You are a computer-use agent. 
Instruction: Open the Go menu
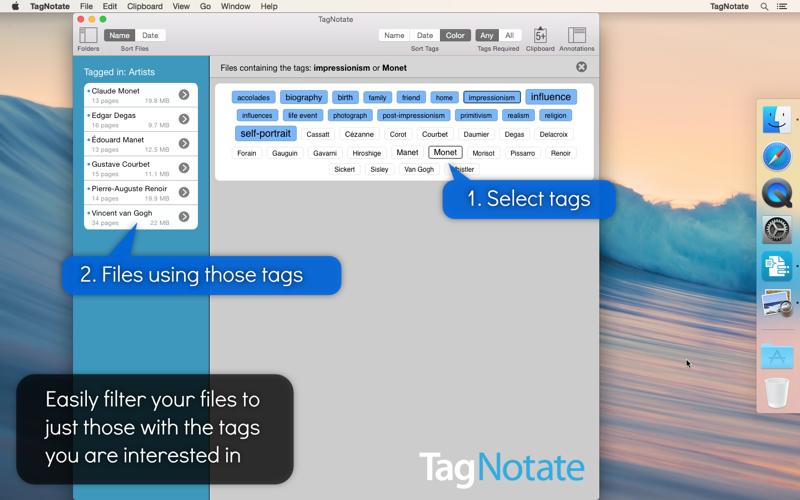(x=206, y=6)
